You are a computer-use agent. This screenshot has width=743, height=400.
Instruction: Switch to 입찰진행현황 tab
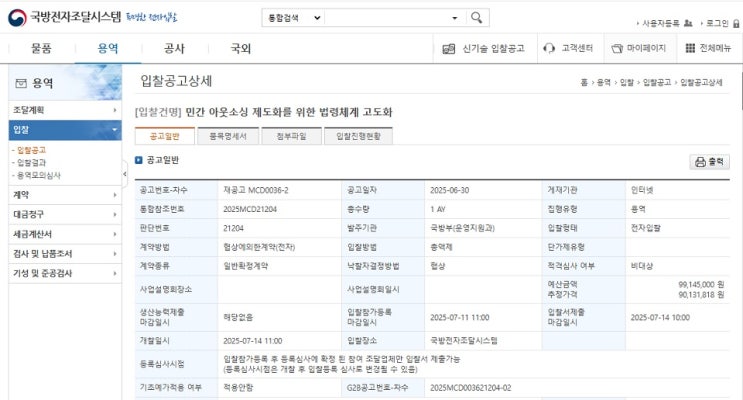tap(358, 136)
